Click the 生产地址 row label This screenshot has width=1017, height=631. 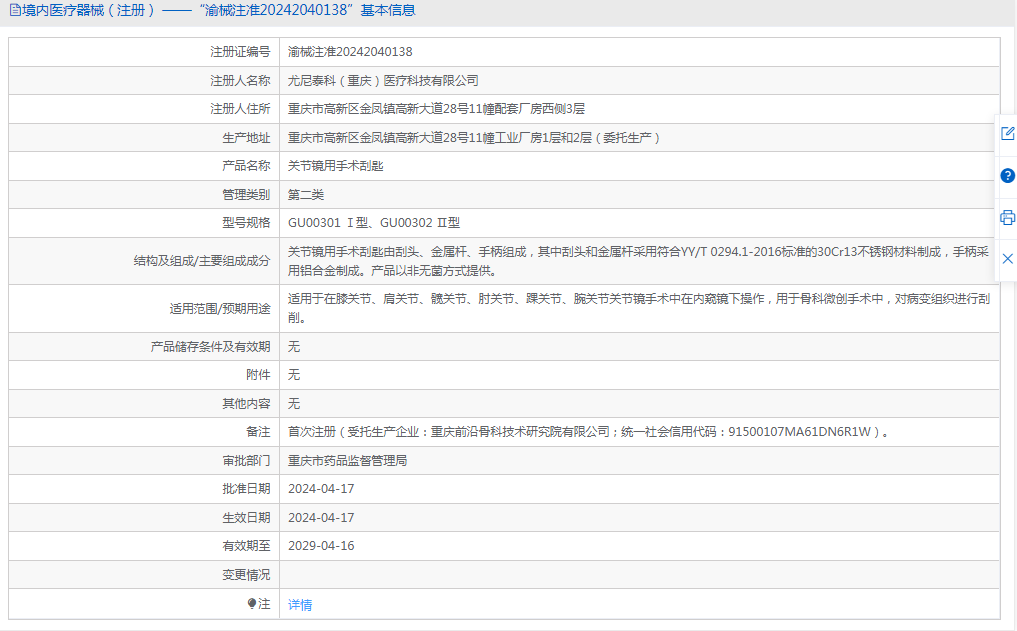tap(246, 137)
